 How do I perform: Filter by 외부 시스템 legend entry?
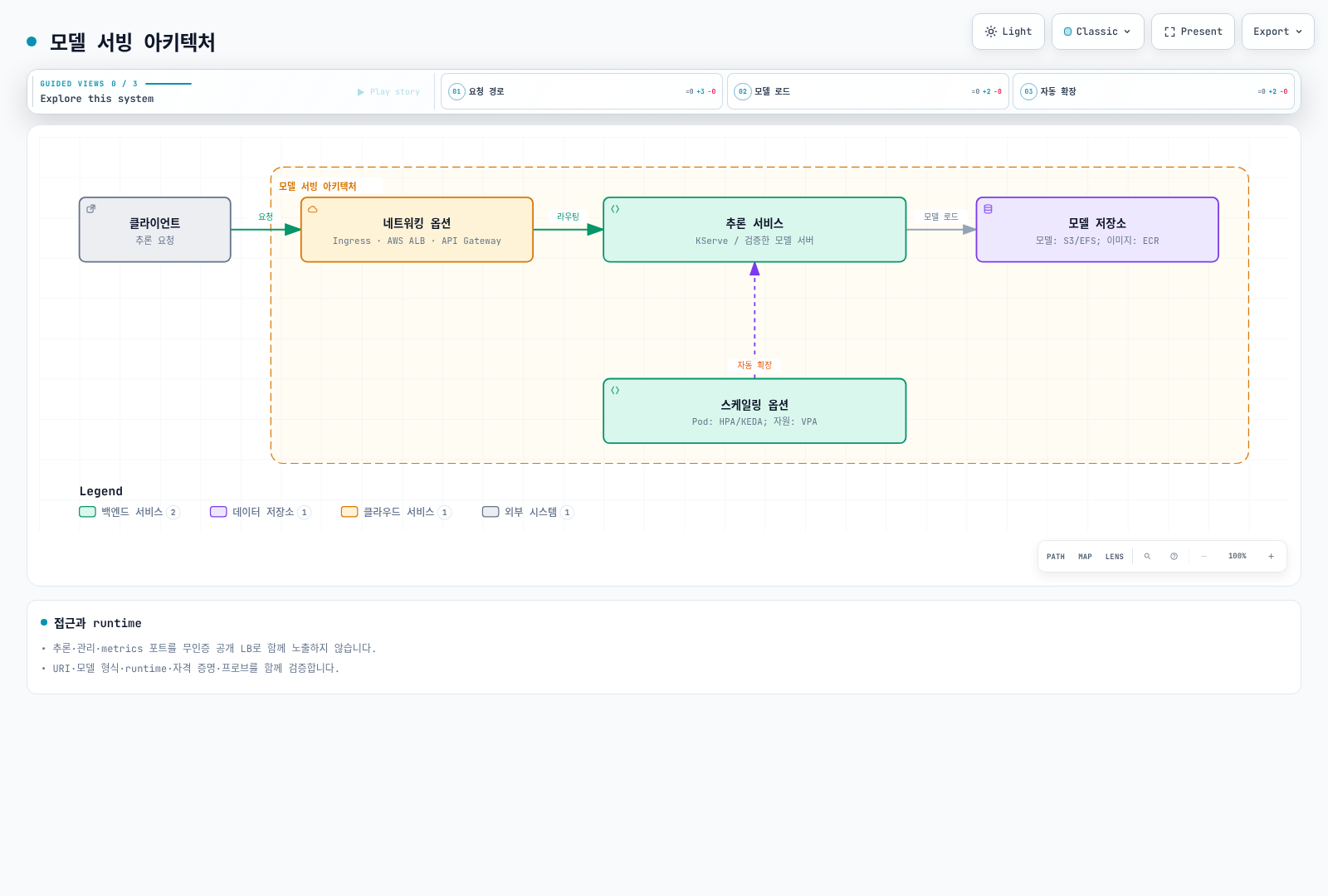pyautogui.click(x=528, y=512)
